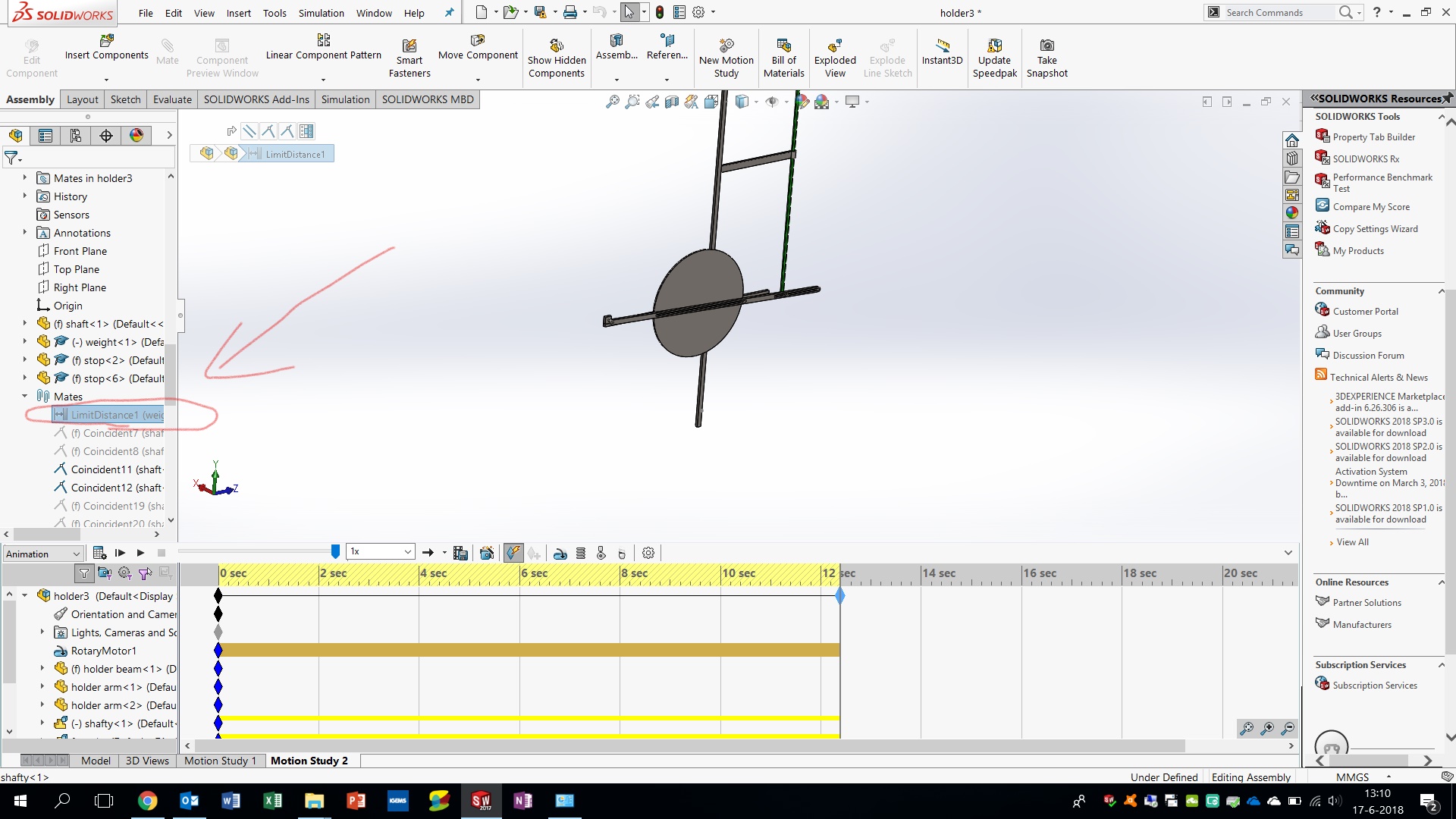Click the View All link
Screen dimensions: 1456x819
(x=1352, y=542)
